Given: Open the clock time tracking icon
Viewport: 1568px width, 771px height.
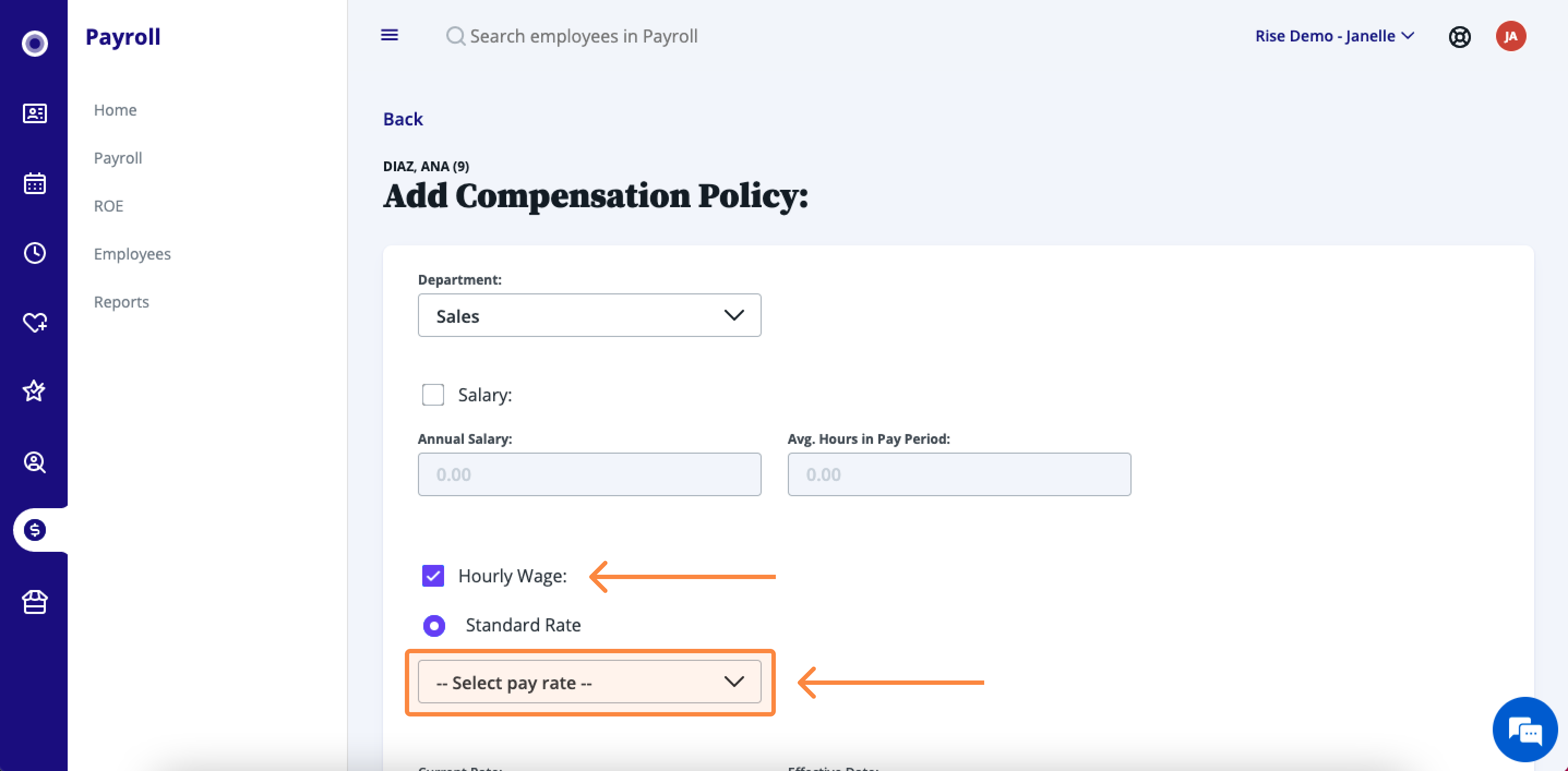Looking at the screenshot, I should coord(35,252).
